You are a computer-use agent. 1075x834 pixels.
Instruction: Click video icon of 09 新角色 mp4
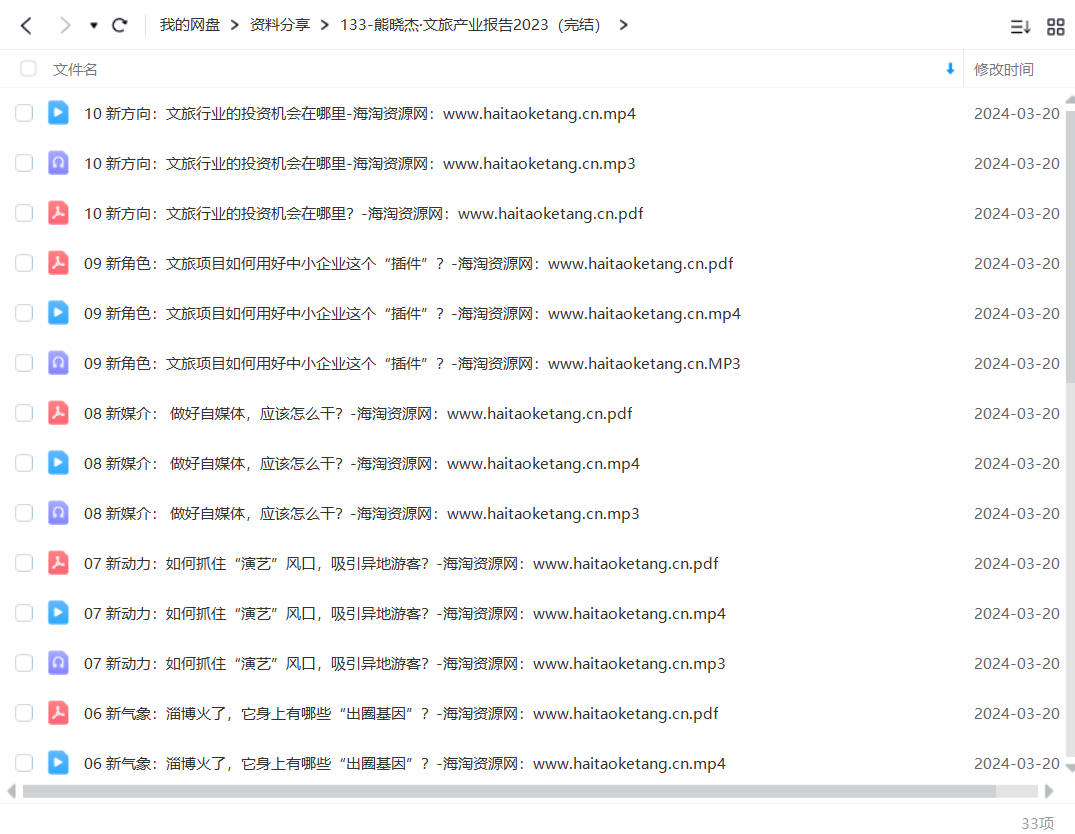point(58,313)
